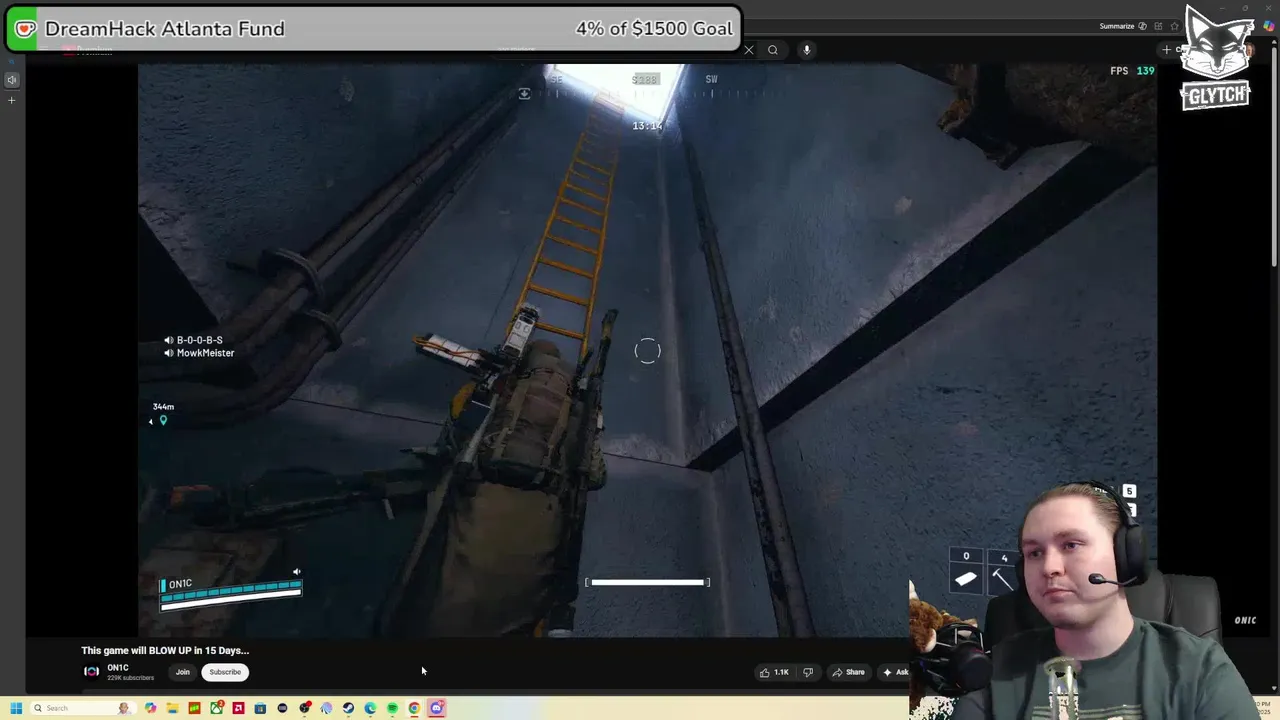Open the Copilot icon in browser toolbar

[1269, 26]
